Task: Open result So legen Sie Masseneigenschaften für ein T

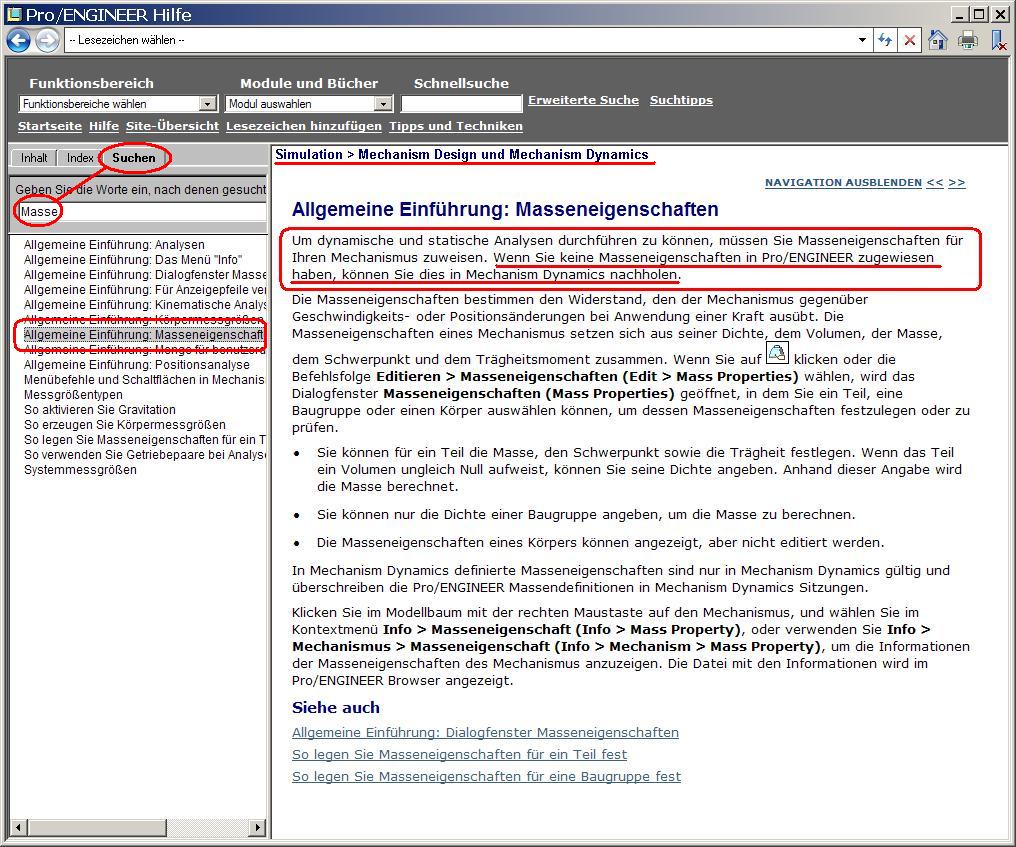Action: click(144, 439)
